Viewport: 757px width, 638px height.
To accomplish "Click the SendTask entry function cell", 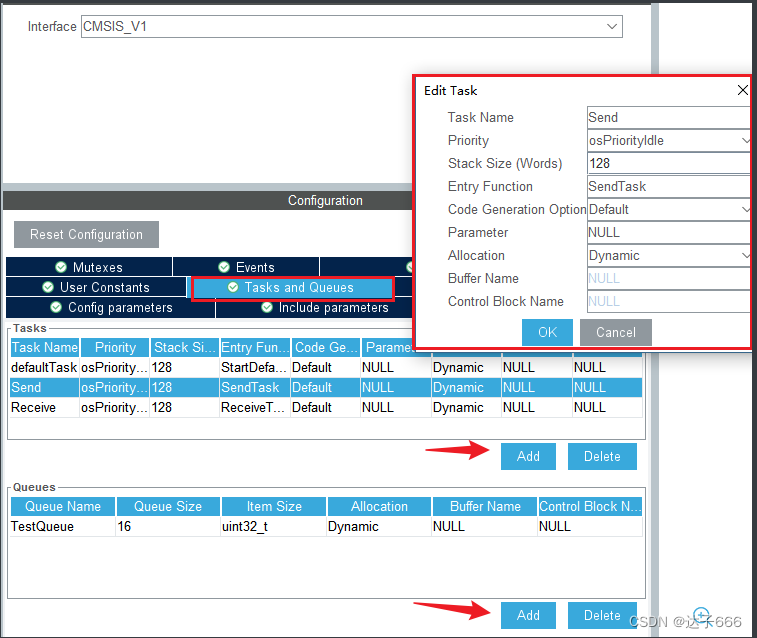I will point(254,388).
